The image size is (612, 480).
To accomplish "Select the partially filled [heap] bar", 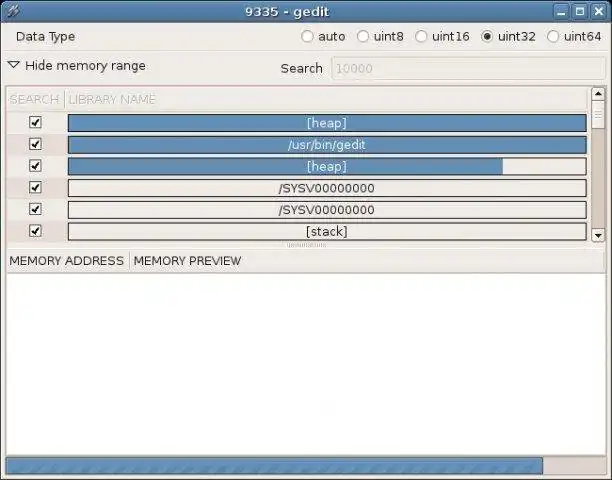I will point(327,167).
